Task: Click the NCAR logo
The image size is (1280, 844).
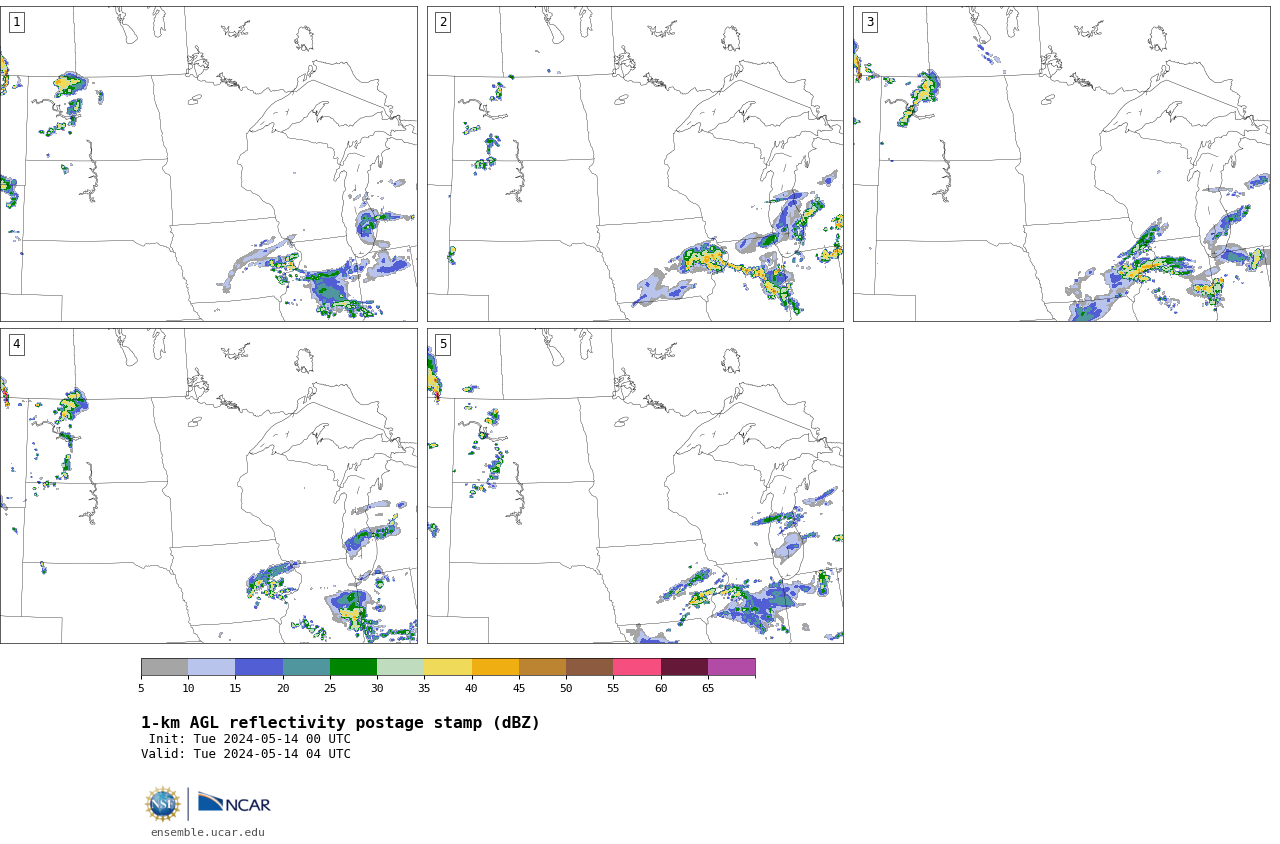Action: [x=234, y=803]
